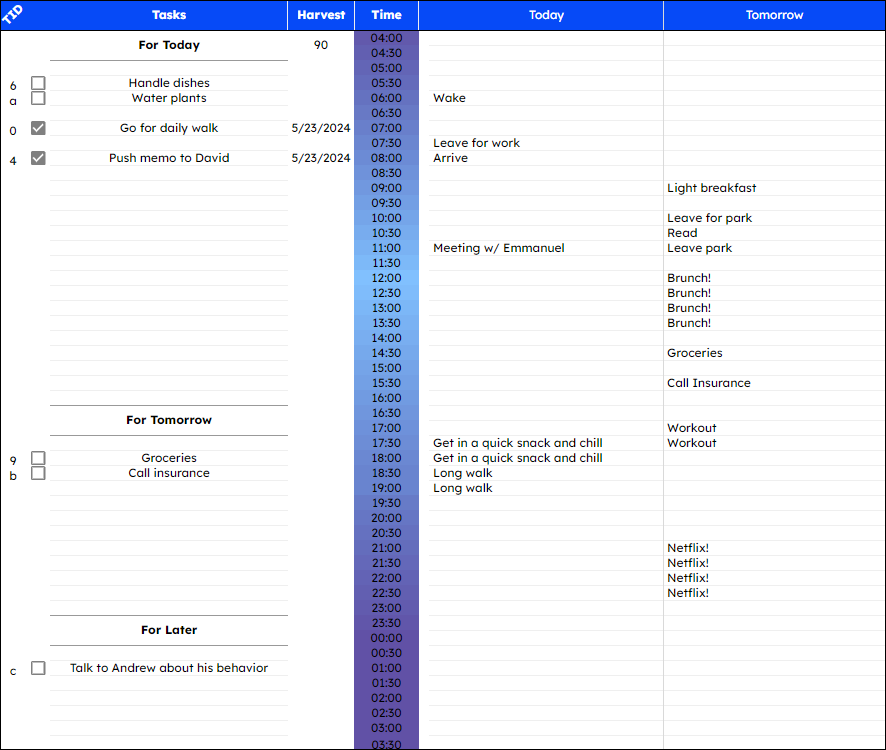Select the Time column header

point(386,15)
